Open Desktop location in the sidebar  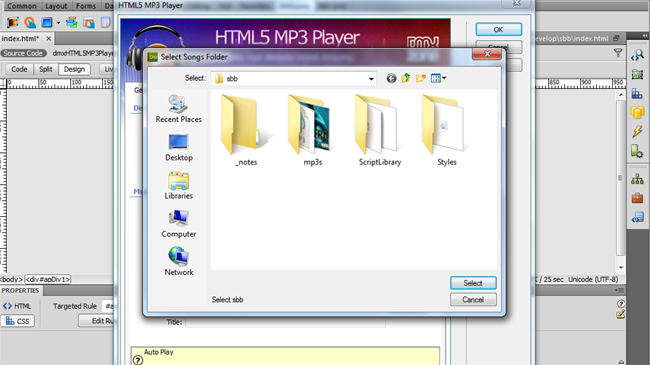click(x=179, y=148)
